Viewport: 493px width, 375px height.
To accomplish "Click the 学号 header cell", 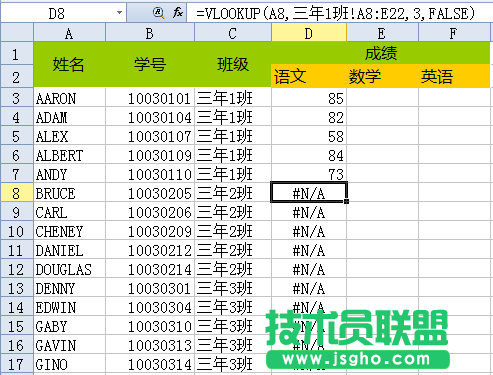I will [x=150, y=64].
